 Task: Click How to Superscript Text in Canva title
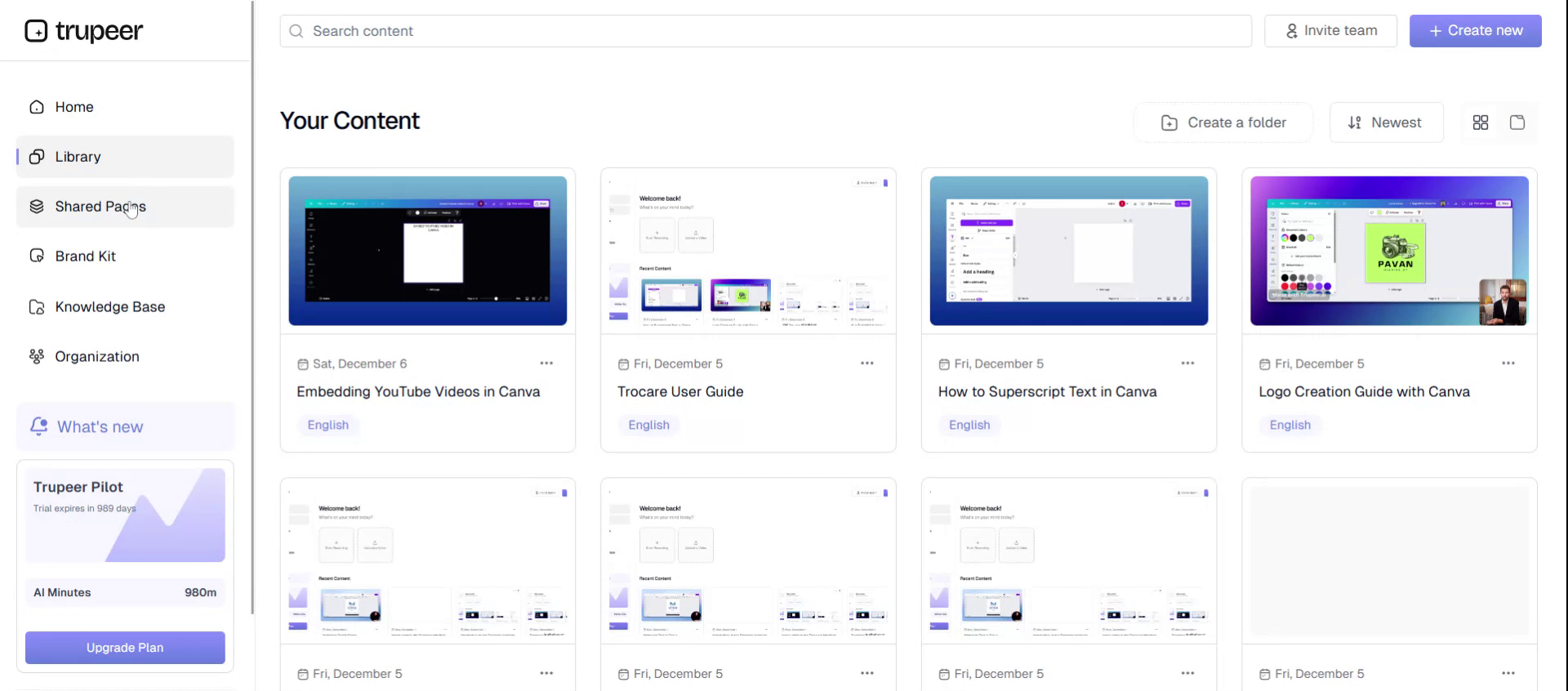tap(1048, 392)
